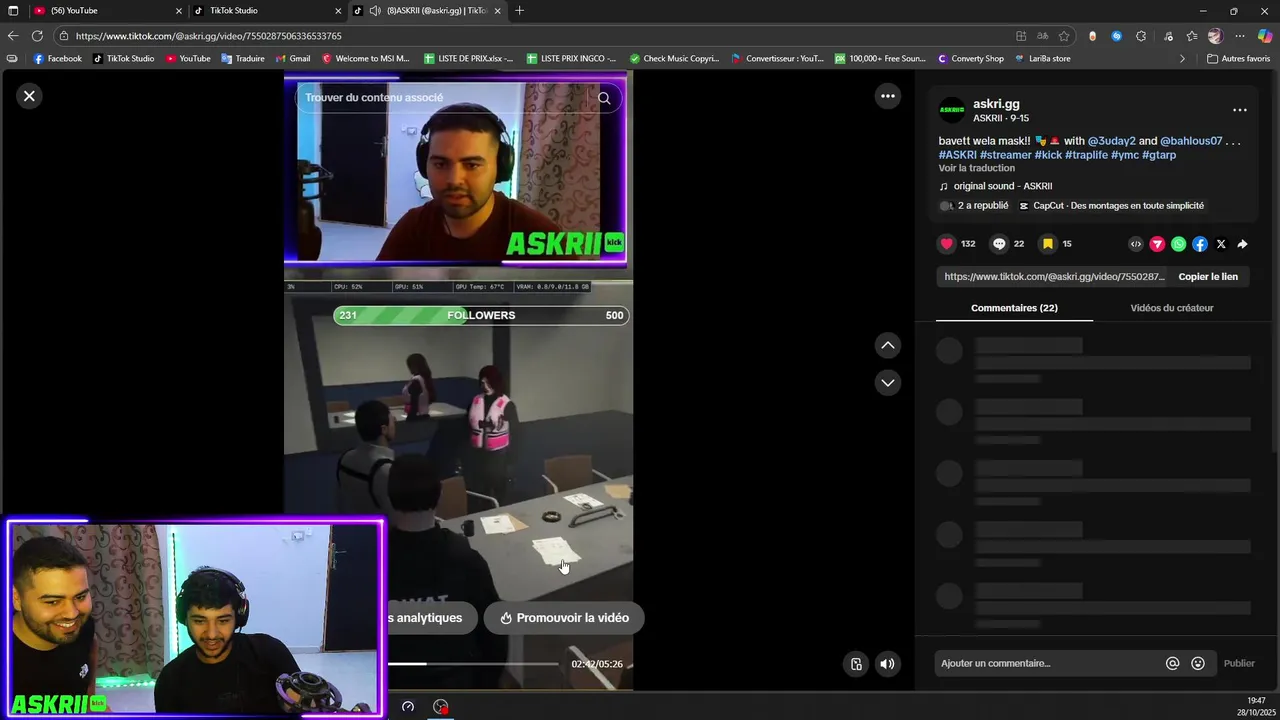Expand more share options arrow
Image resolution: width=1280 pixels, height=720 pixels.
click(x=1242, y=244)
